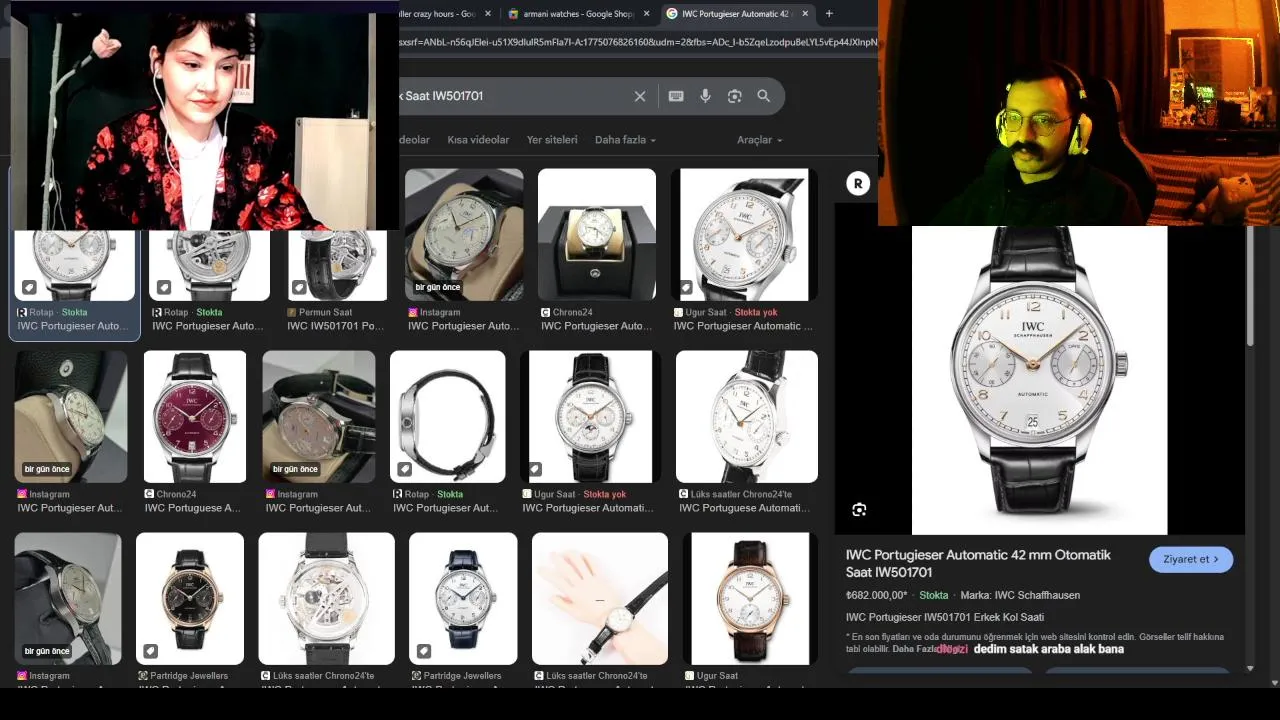The width and height of the screenshot is (1280, 720).
Task: Expand the 'Araçlar' tools dropdown
Action: [760, 140]
